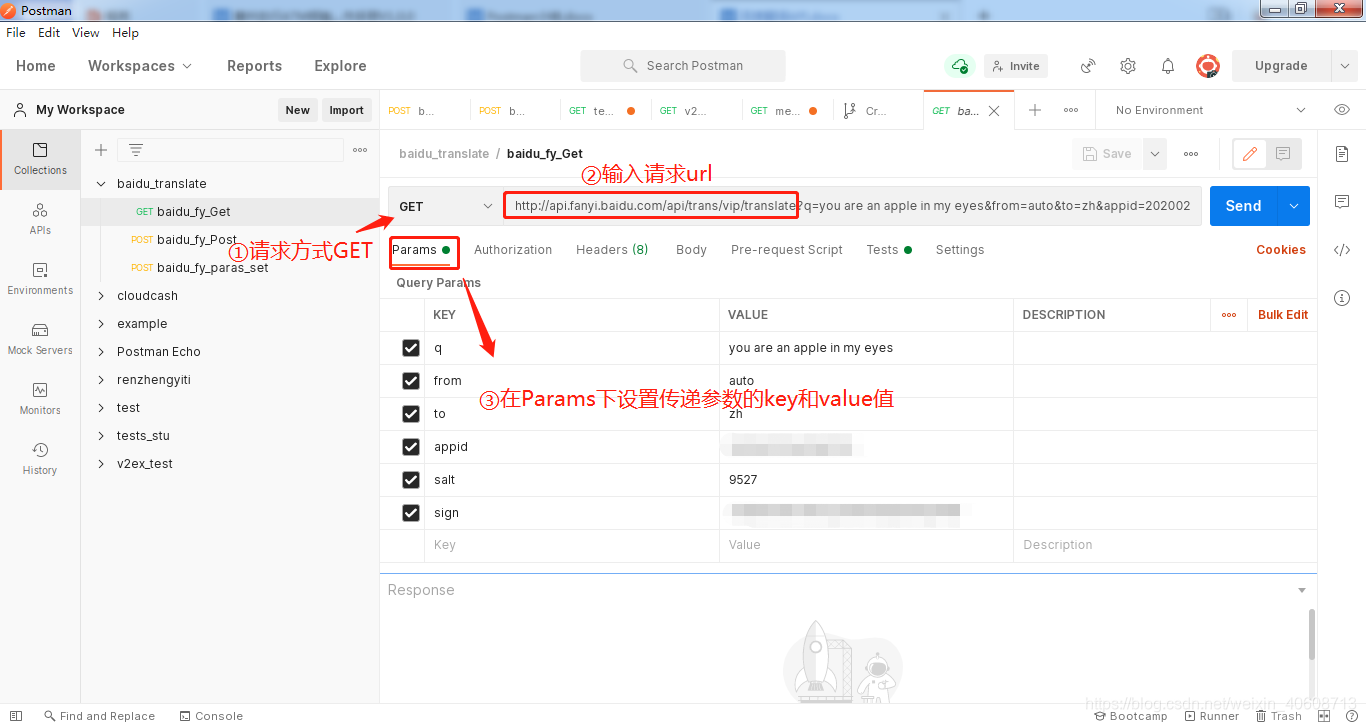
Task: Open the Monitors sidebar panel
Action: (x=40, y=399)
